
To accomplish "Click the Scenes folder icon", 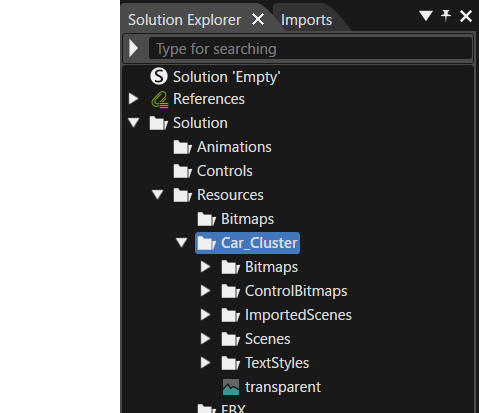I will (231, 339).
